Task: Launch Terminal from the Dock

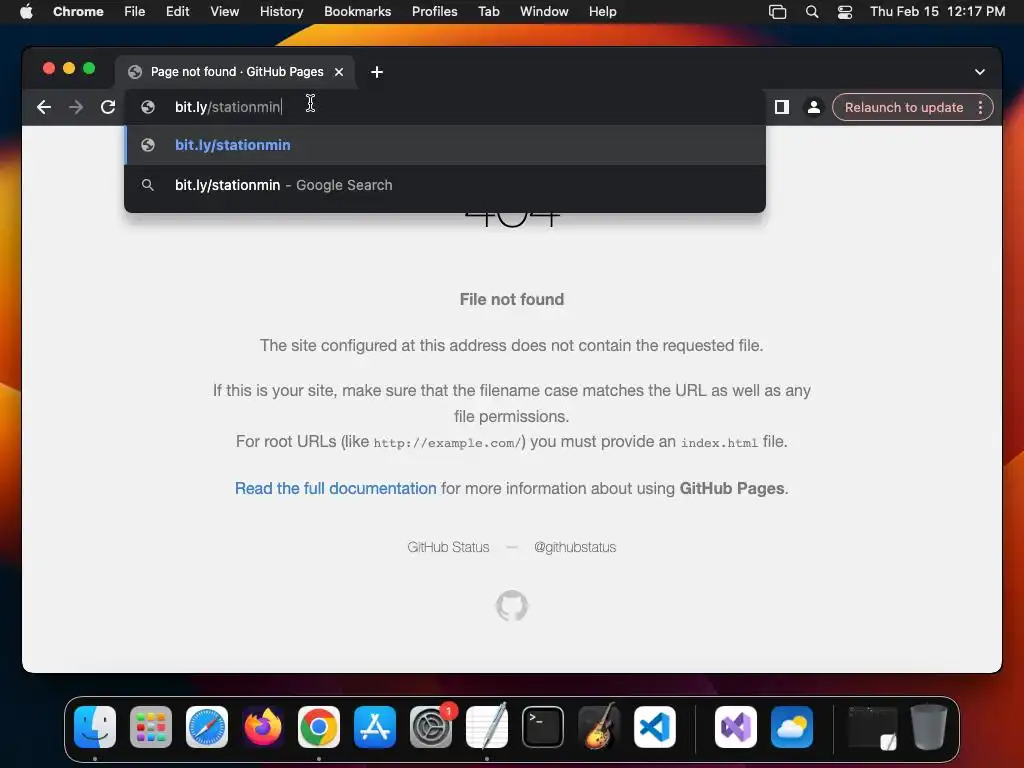Action: pos(543,727)
